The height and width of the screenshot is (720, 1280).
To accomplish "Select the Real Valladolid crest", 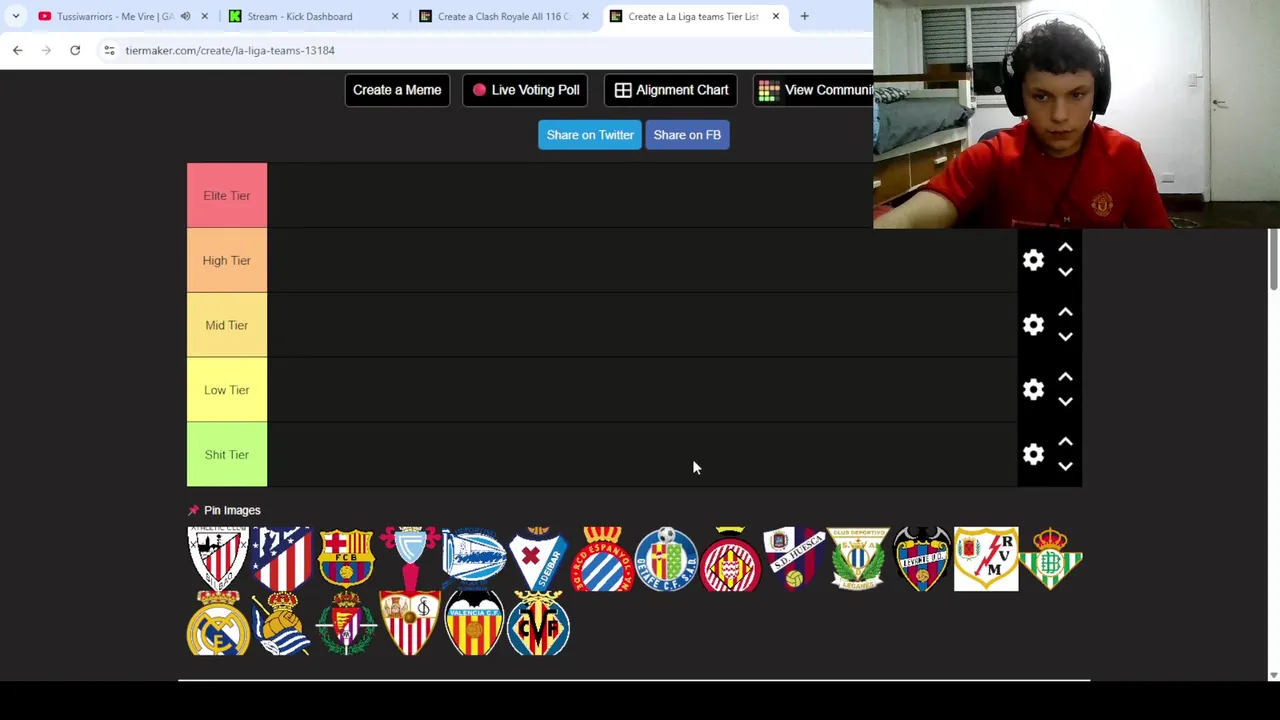I will [x=346, y=623].
